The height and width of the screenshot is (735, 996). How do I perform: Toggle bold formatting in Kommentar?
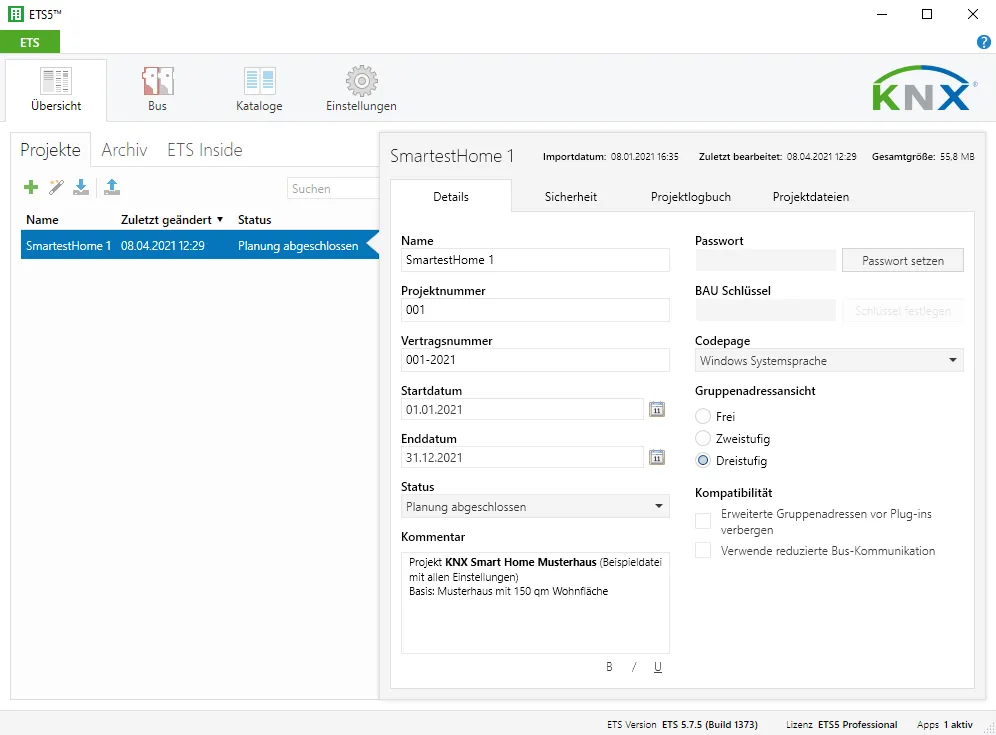pos(609,667)
